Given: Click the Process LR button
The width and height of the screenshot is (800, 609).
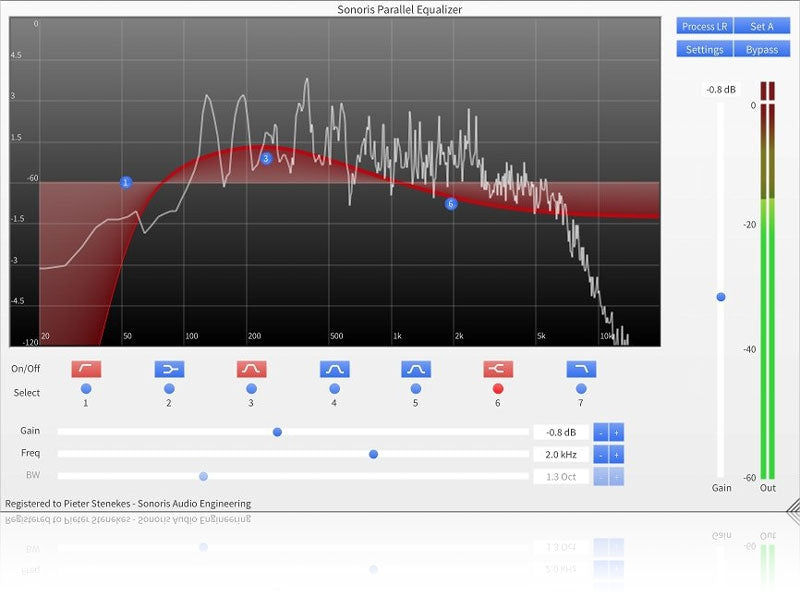Looking at the screenshot, I should [705, 26].
